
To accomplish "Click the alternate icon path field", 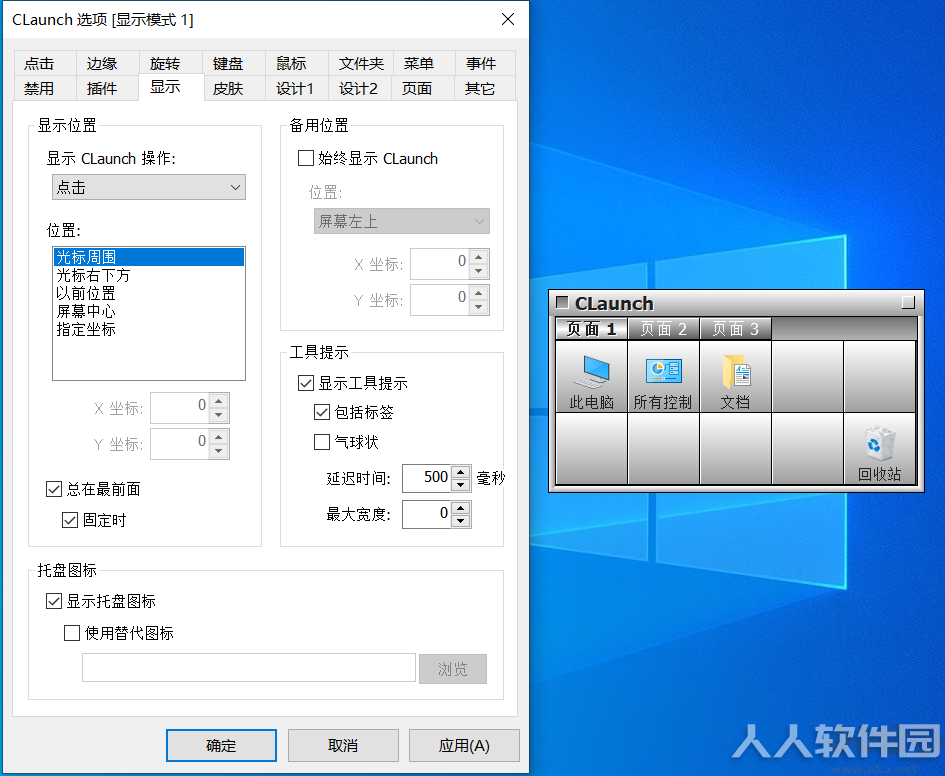I will pyautogui.click(x=249, y=668).
